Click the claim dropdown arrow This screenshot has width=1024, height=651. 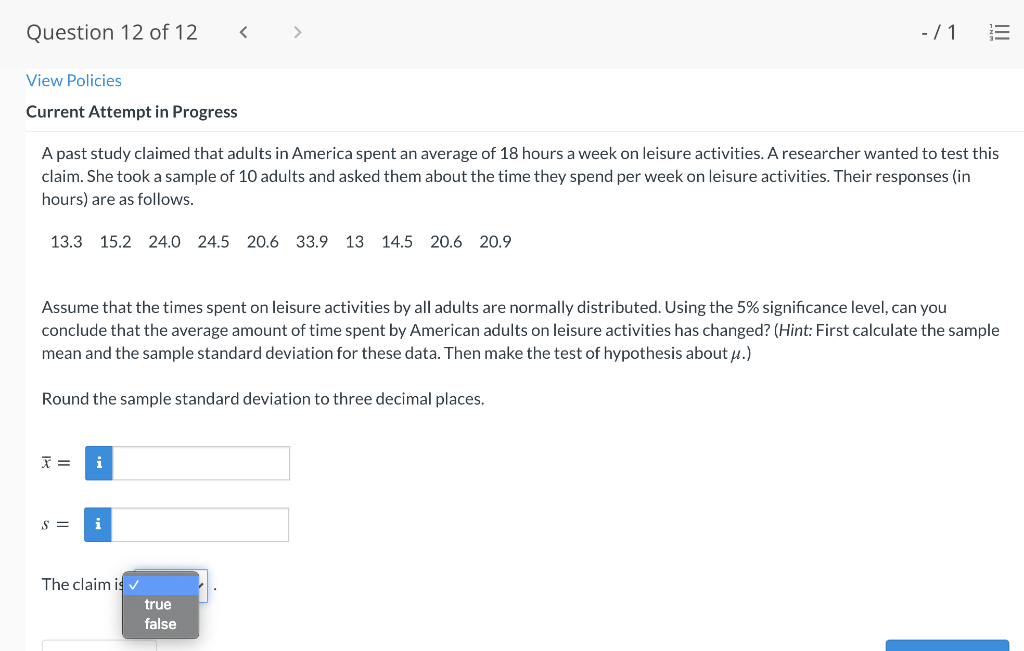[x=202, y=585]
